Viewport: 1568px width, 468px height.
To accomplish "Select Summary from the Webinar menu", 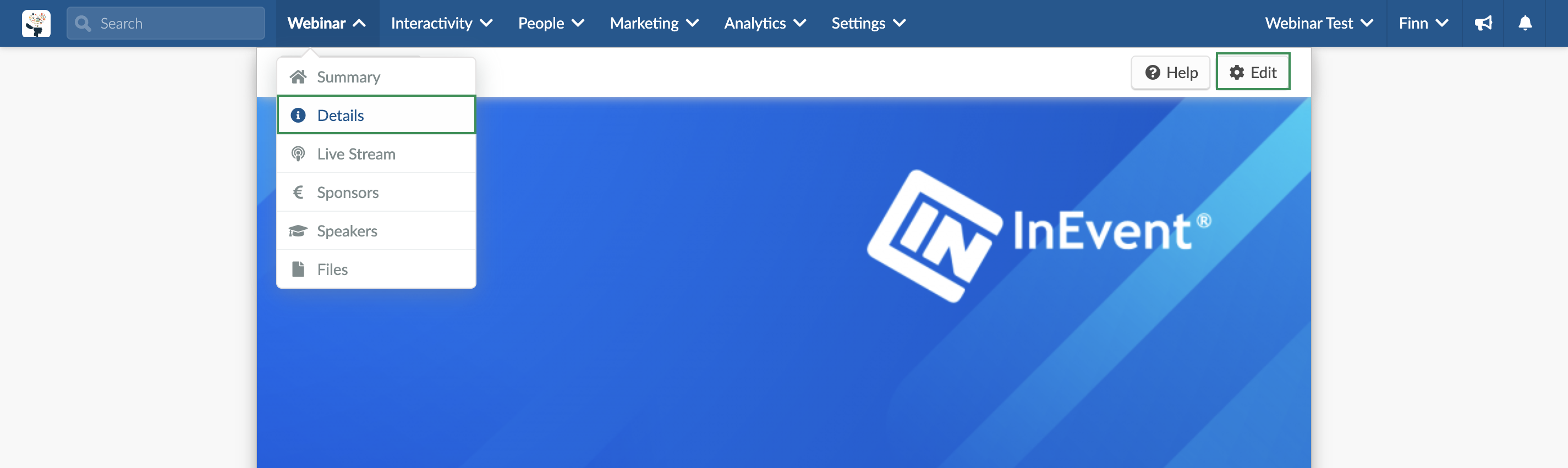I will point(376,76).
